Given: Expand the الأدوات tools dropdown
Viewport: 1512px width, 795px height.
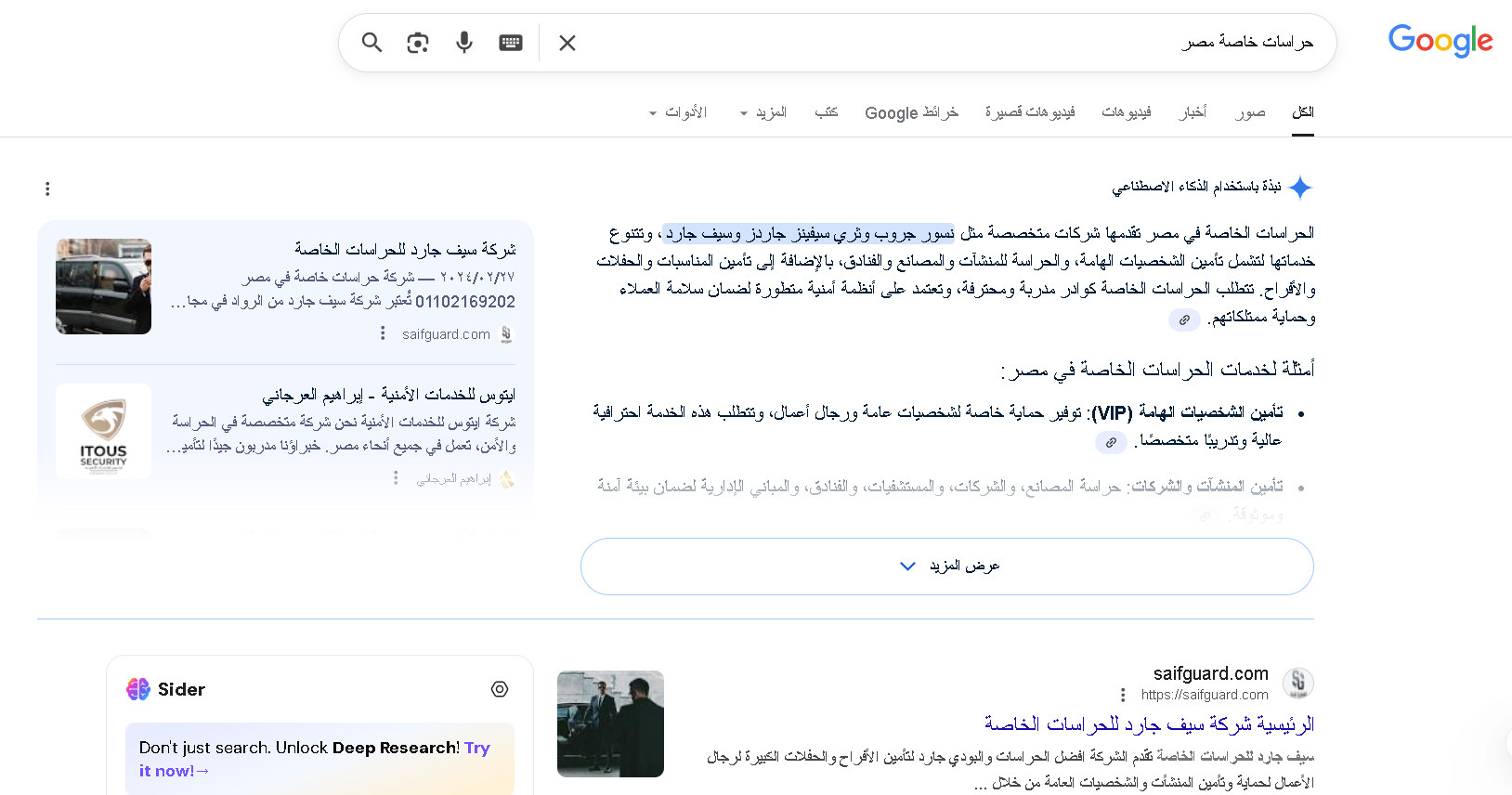Looking at the screenshot, I should click(678, 112).
